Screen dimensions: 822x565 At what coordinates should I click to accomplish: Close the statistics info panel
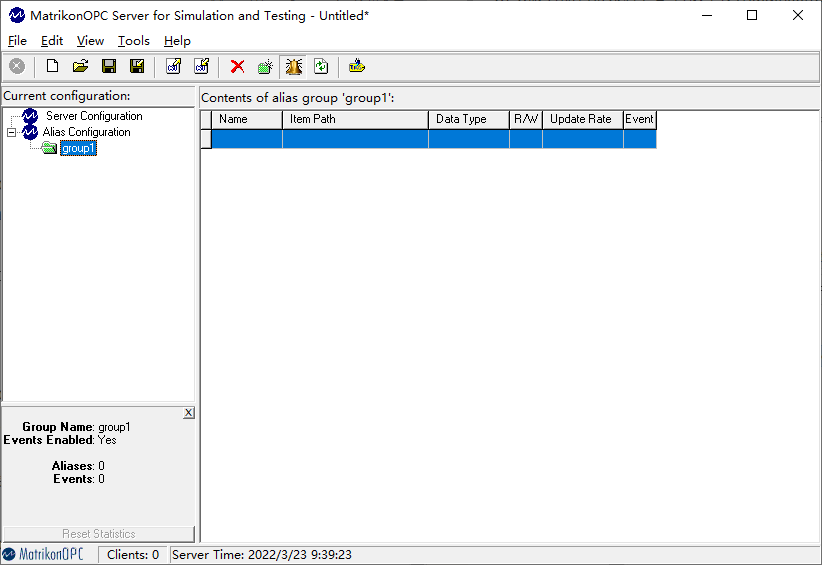click(x=189, y=413)
